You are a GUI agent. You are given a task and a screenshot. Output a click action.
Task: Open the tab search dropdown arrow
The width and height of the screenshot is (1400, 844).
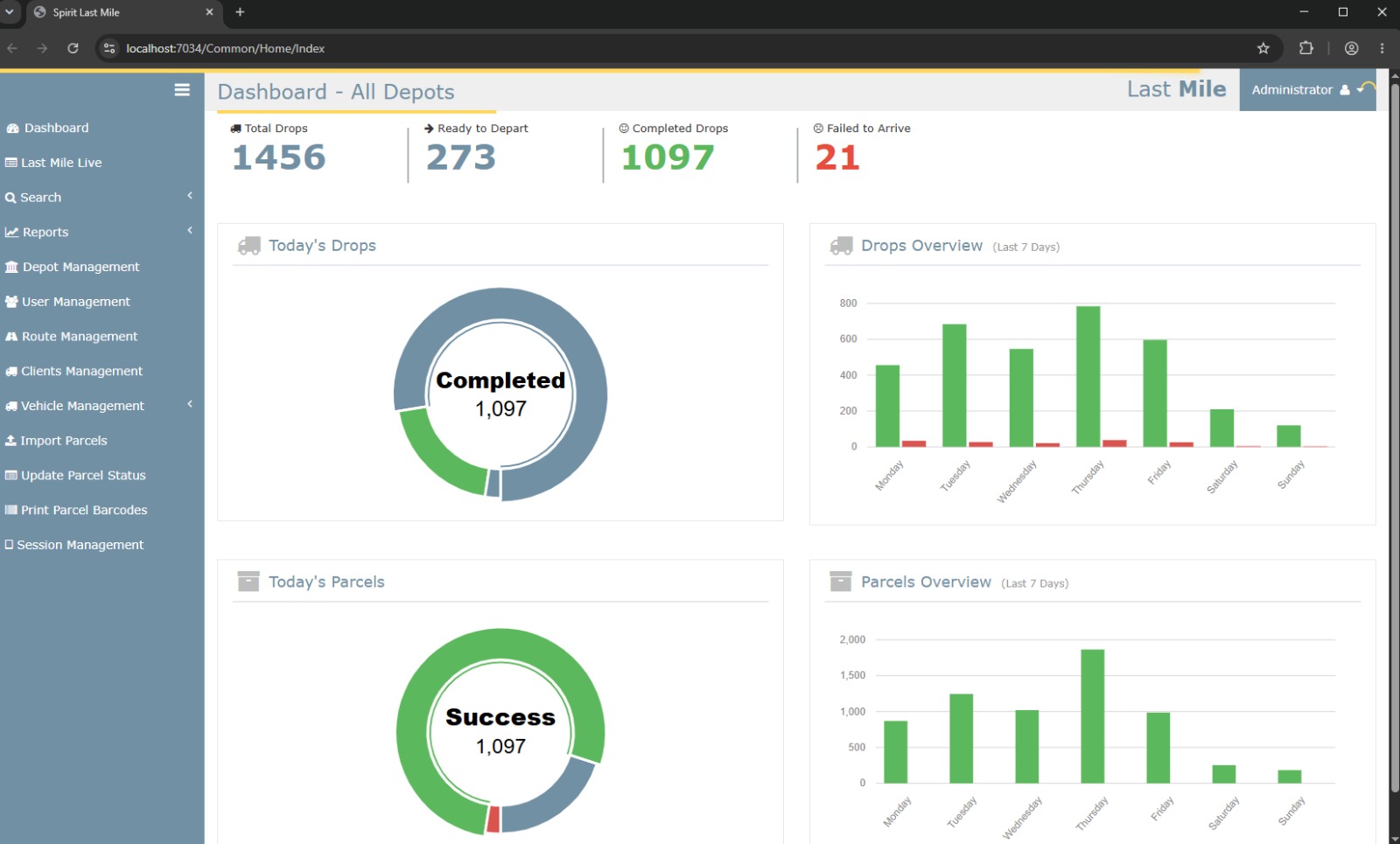10,12
